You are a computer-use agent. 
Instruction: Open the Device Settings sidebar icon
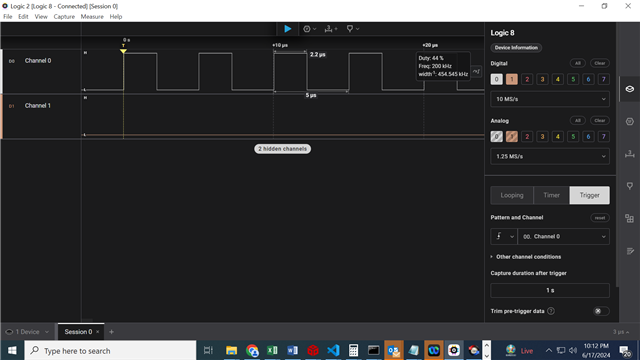tap(630, 89)
